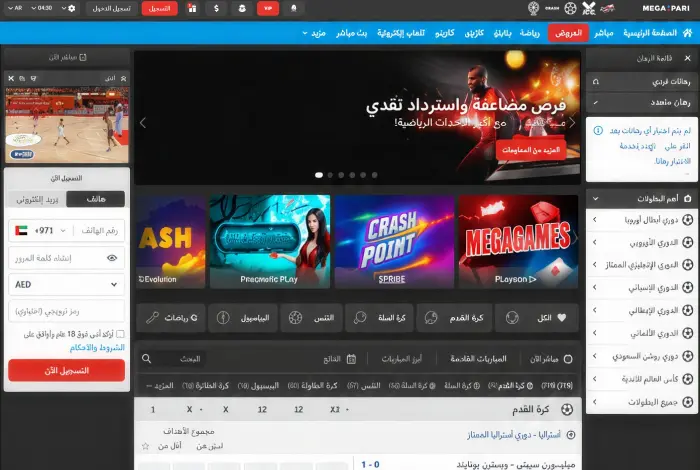This screenshot has height=470, width=700.
Task: Click the password (كلمة المرور) input field
Action: (67, 258)
